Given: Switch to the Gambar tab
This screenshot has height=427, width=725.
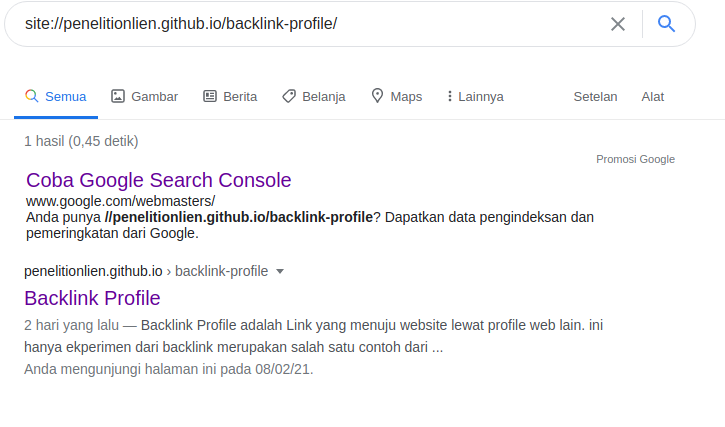Looking at the screenshot, I should tap(145, 97).
